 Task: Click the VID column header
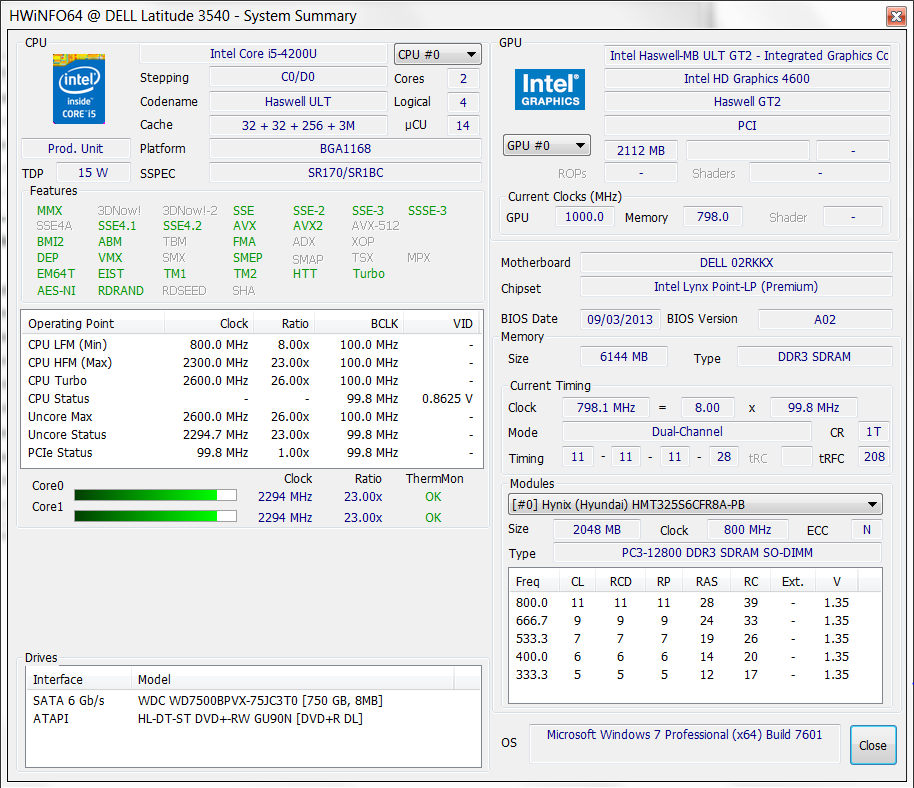442,323
